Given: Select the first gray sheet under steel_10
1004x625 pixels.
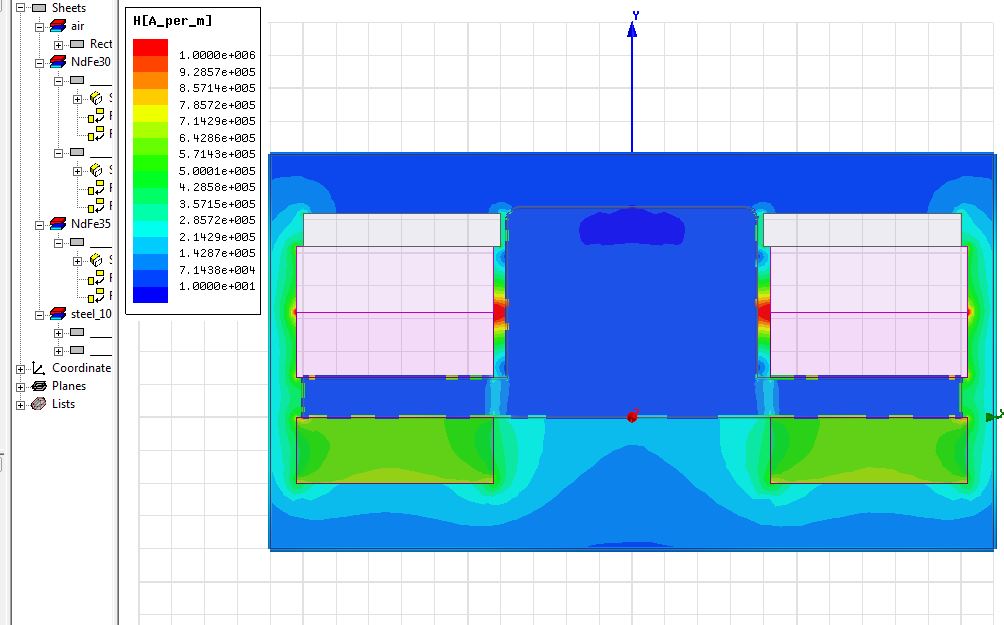Looking at the screenshot, I should coord(77,332).
